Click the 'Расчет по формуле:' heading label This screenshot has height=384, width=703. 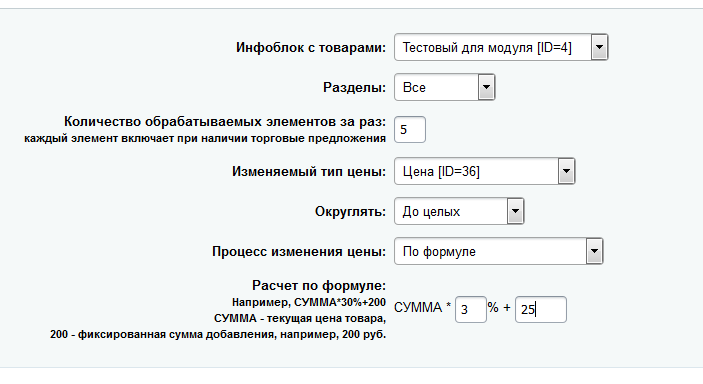click(319, 285)
